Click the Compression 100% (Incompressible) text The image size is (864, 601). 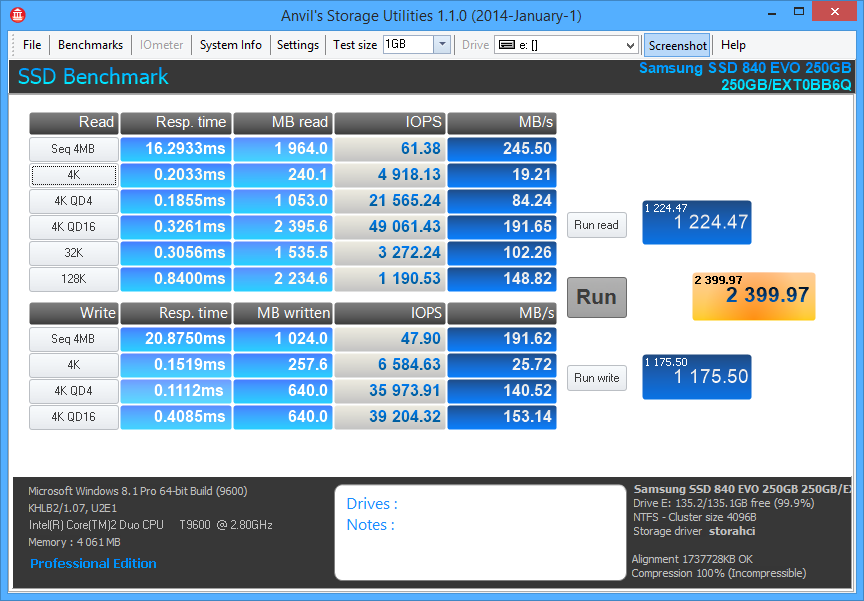pyautogui.click(x=719, y=573)
